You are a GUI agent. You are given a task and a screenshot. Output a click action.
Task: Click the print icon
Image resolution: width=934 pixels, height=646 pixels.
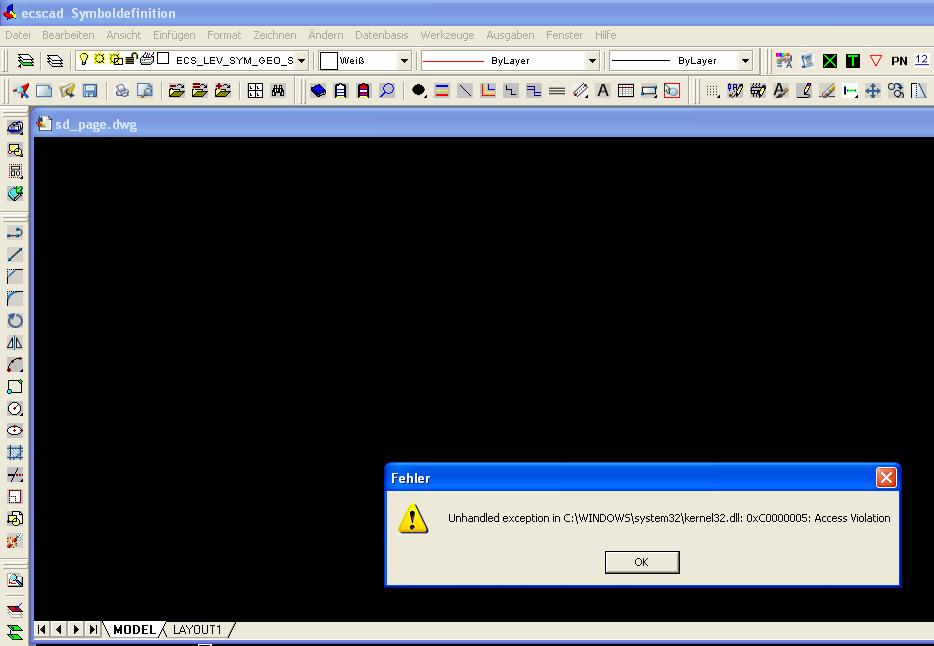[122, 90]
